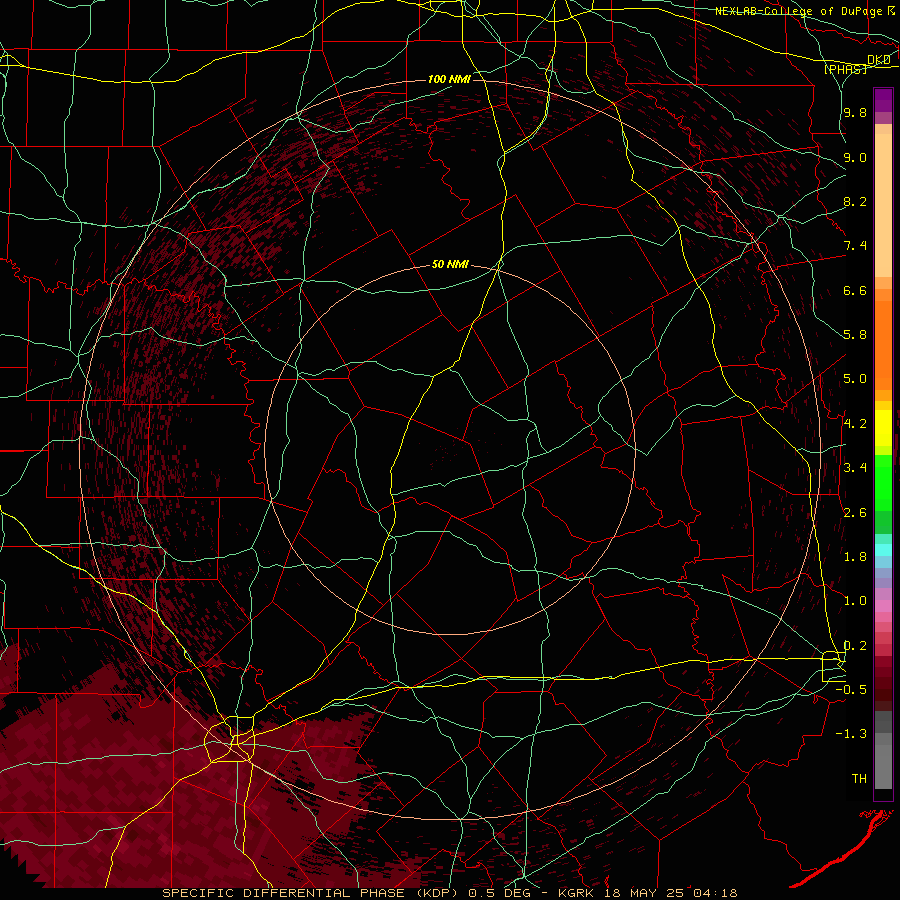
Task: Click the cyan segment of the color bar
Action: click(883, 550)
